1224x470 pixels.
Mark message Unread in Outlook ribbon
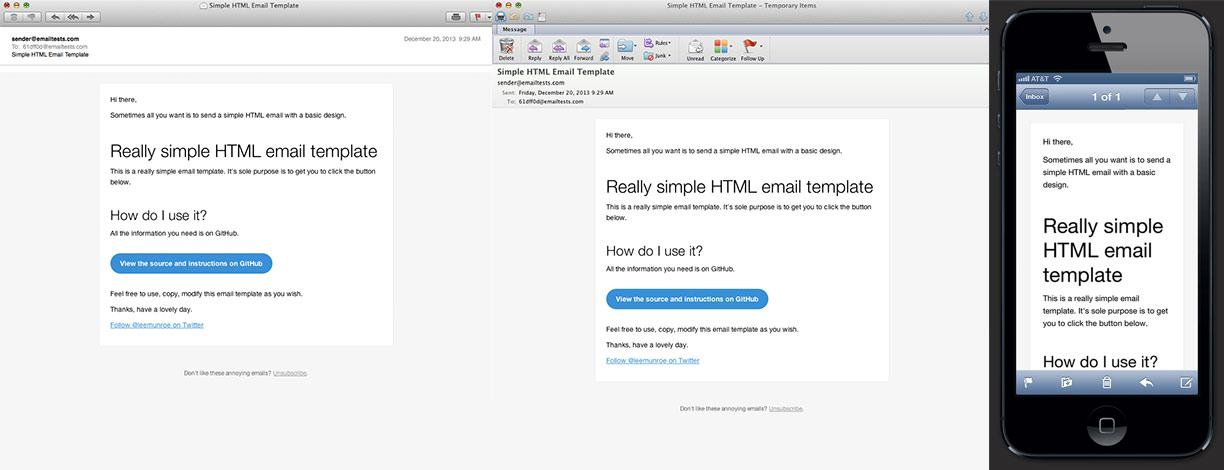[x=695, y=49]
